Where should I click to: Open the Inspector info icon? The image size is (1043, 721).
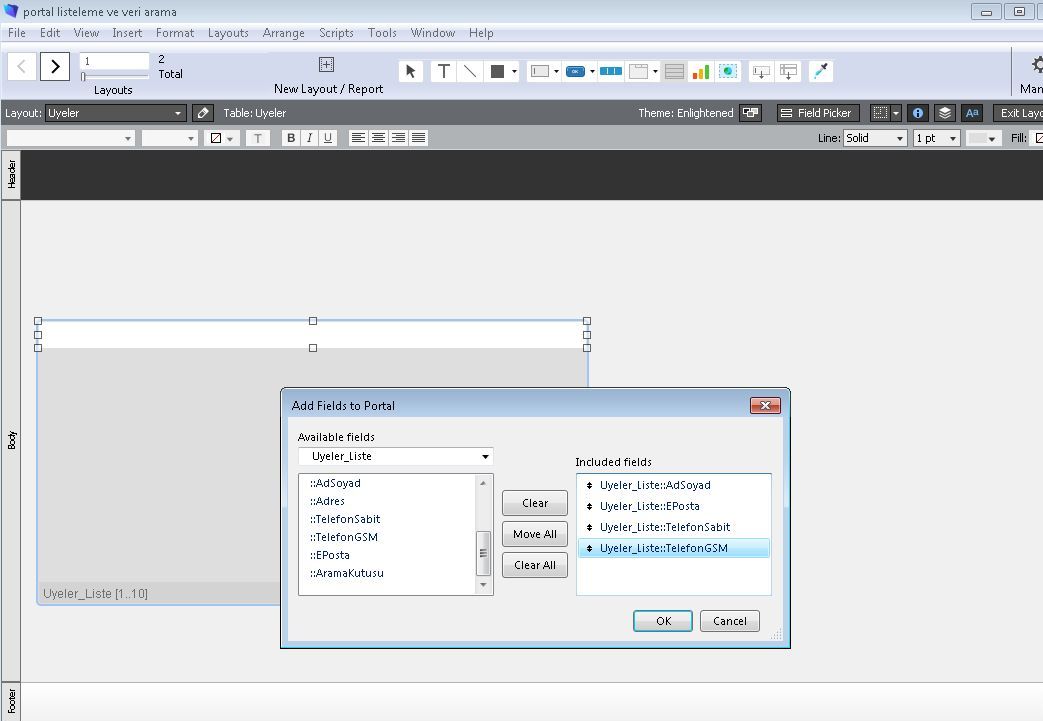(918, 113)
